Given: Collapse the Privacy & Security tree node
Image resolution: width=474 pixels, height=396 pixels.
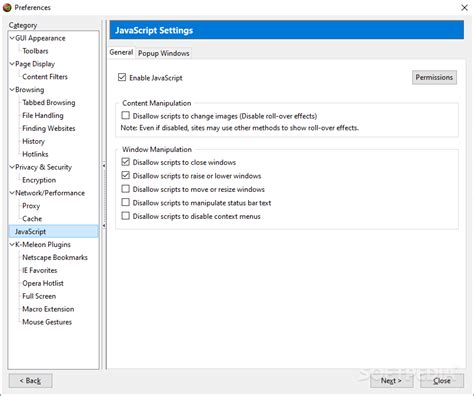Looking at the screenshot, I should coord(12,167).
